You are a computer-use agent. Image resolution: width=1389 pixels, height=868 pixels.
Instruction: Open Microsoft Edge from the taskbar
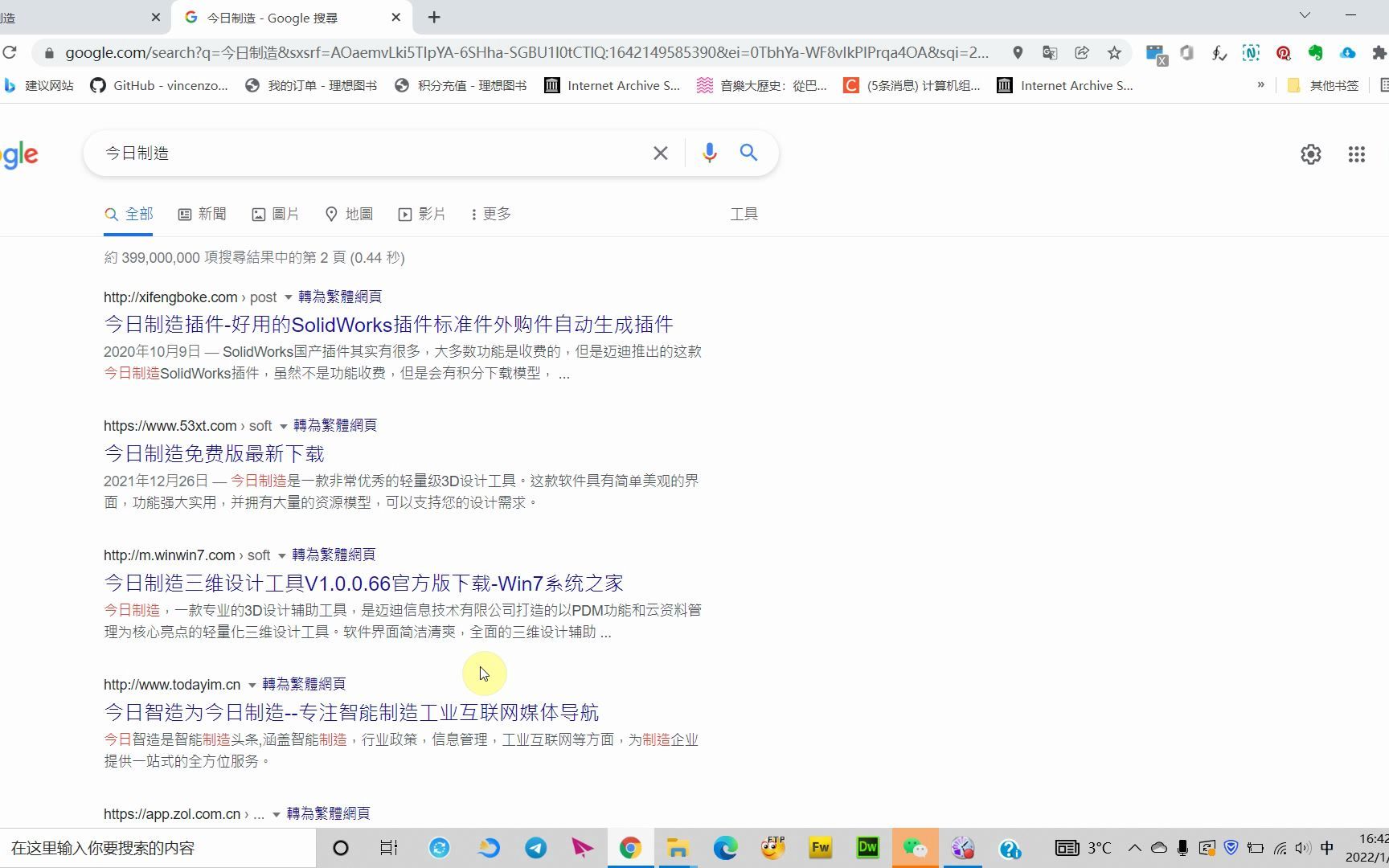(725, 848)
